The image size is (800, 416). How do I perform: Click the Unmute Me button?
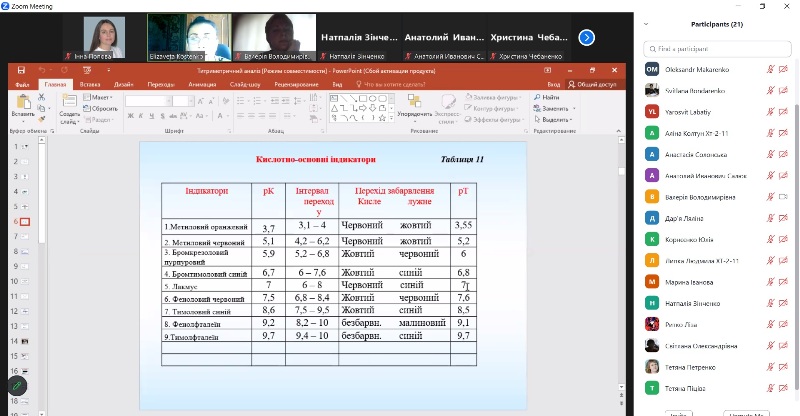coord(745,413)
